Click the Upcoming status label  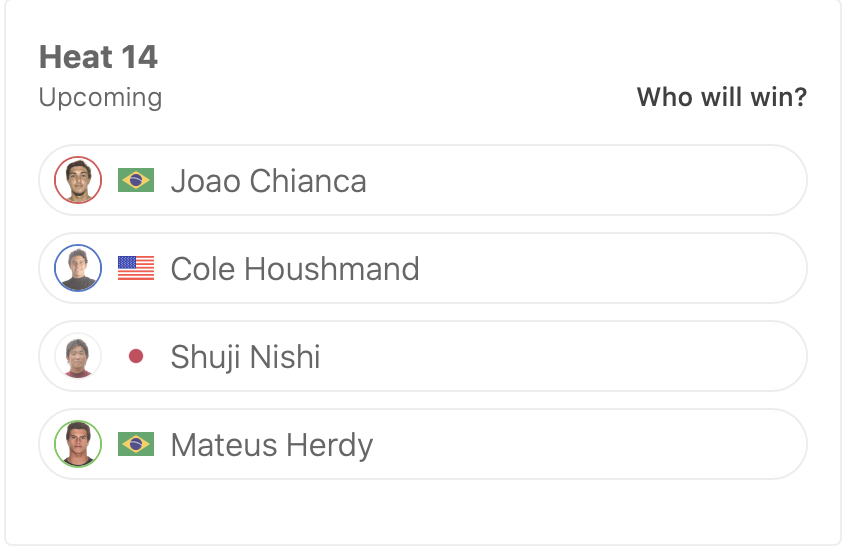click(100, 98)
